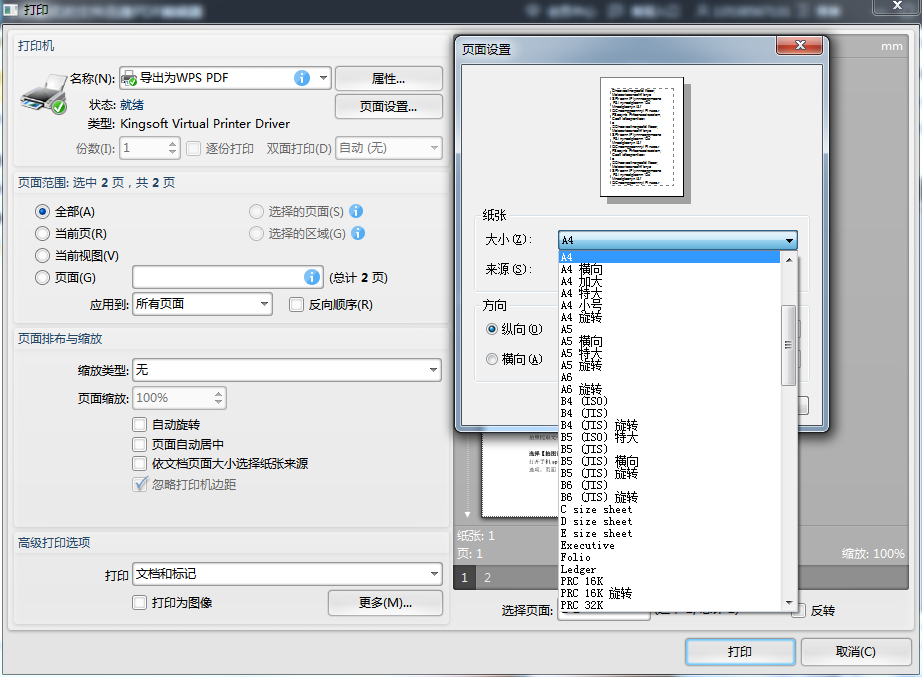Enable the 自动旋转 checkbox

coord(140,424)
